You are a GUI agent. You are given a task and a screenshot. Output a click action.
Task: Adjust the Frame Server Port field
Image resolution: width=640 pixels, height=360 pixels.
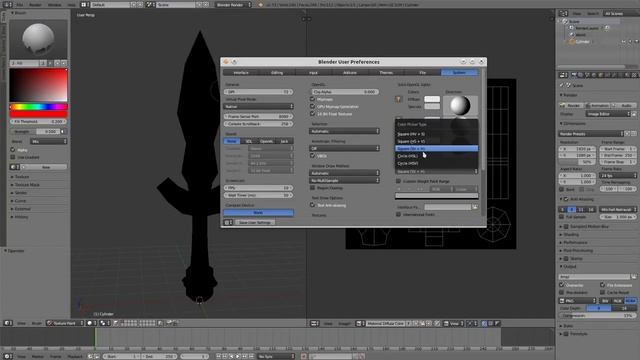(258, 116)
